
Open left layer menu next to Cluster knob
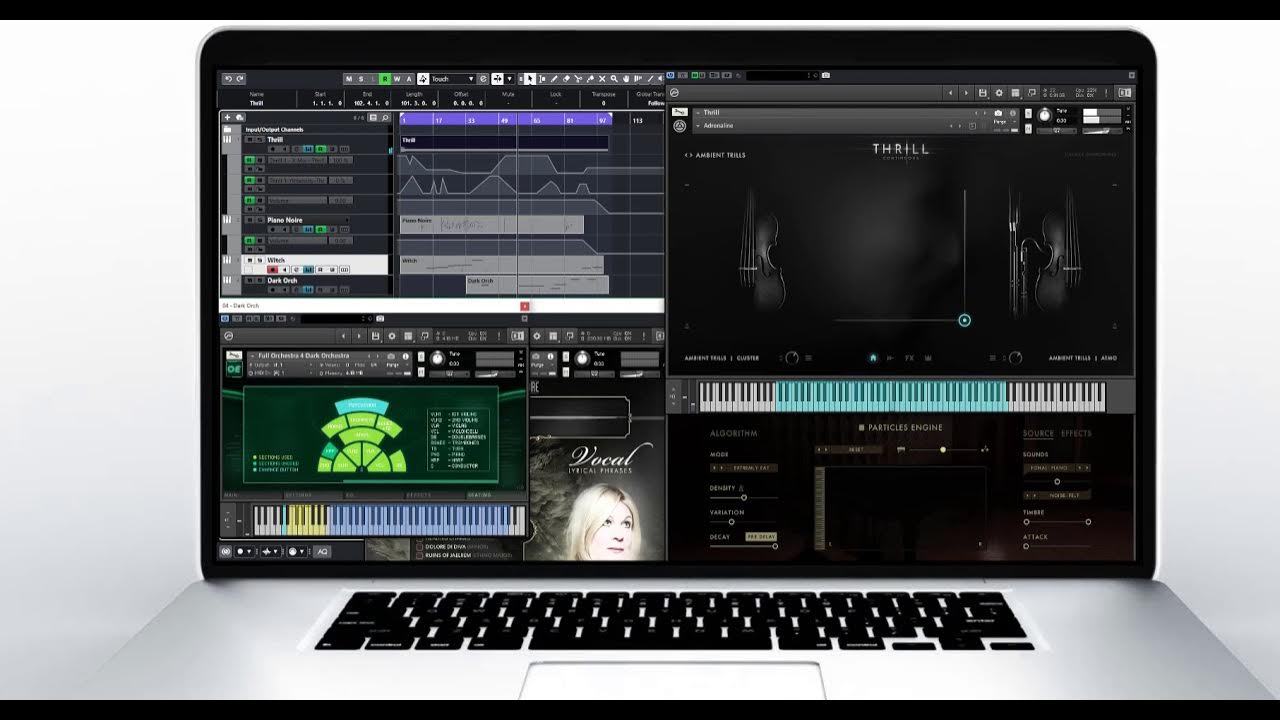pyautogui.click(x=809, y=358)
